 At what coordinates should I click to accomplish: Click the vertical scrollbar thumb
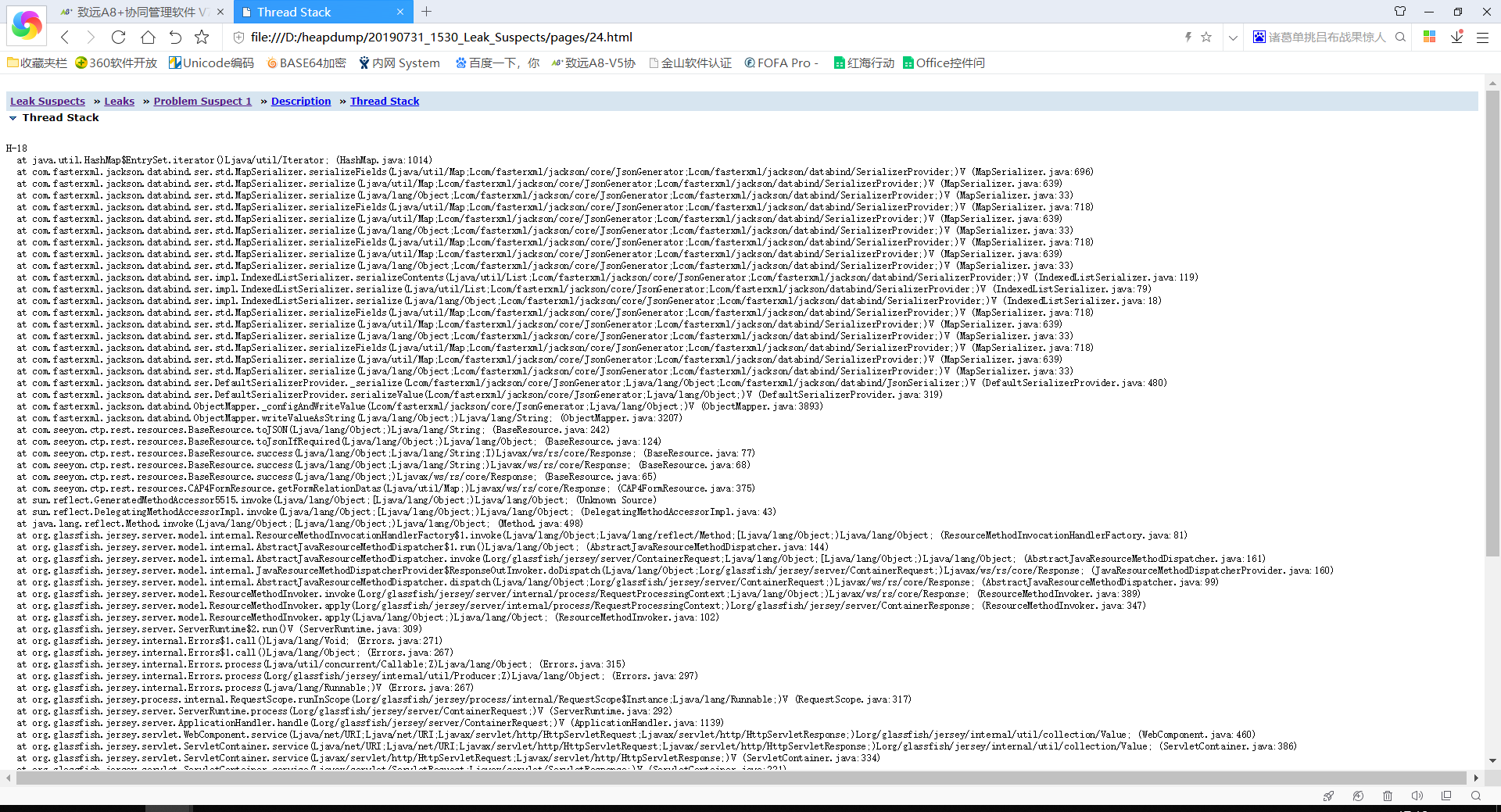(1492, 323)
